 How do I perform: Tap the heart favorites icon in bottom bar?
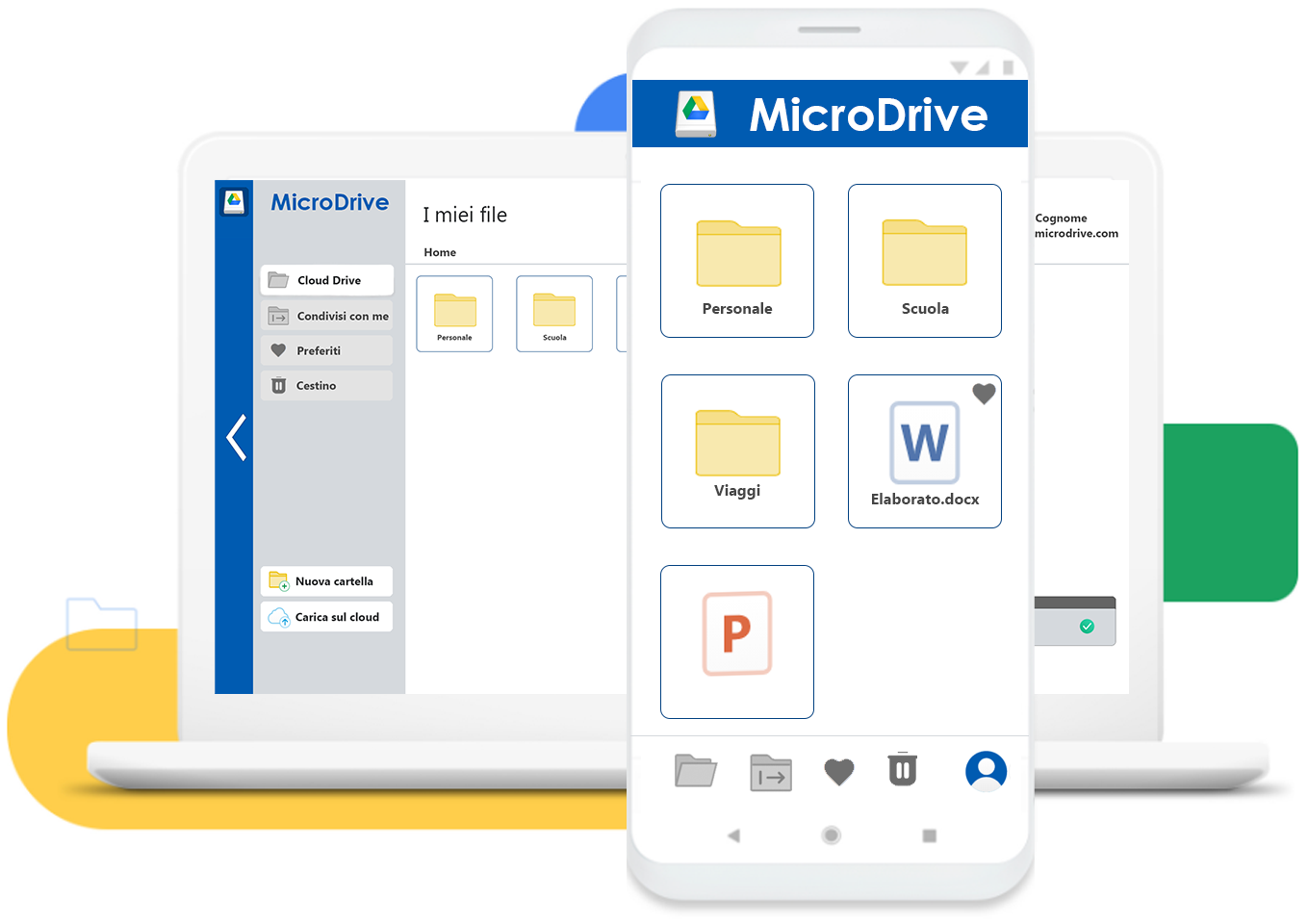click(839, 772)
